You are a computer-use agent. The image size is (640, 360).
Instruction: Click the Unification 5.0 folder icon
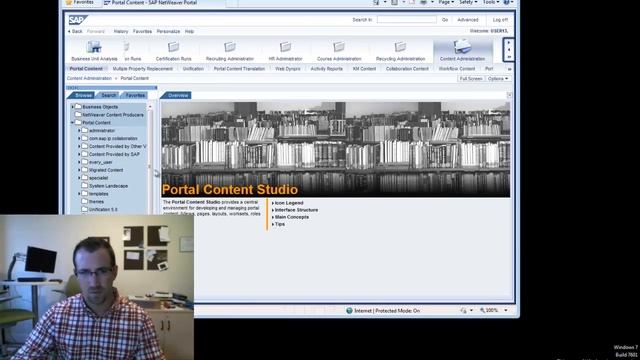(x=85, y=209)
